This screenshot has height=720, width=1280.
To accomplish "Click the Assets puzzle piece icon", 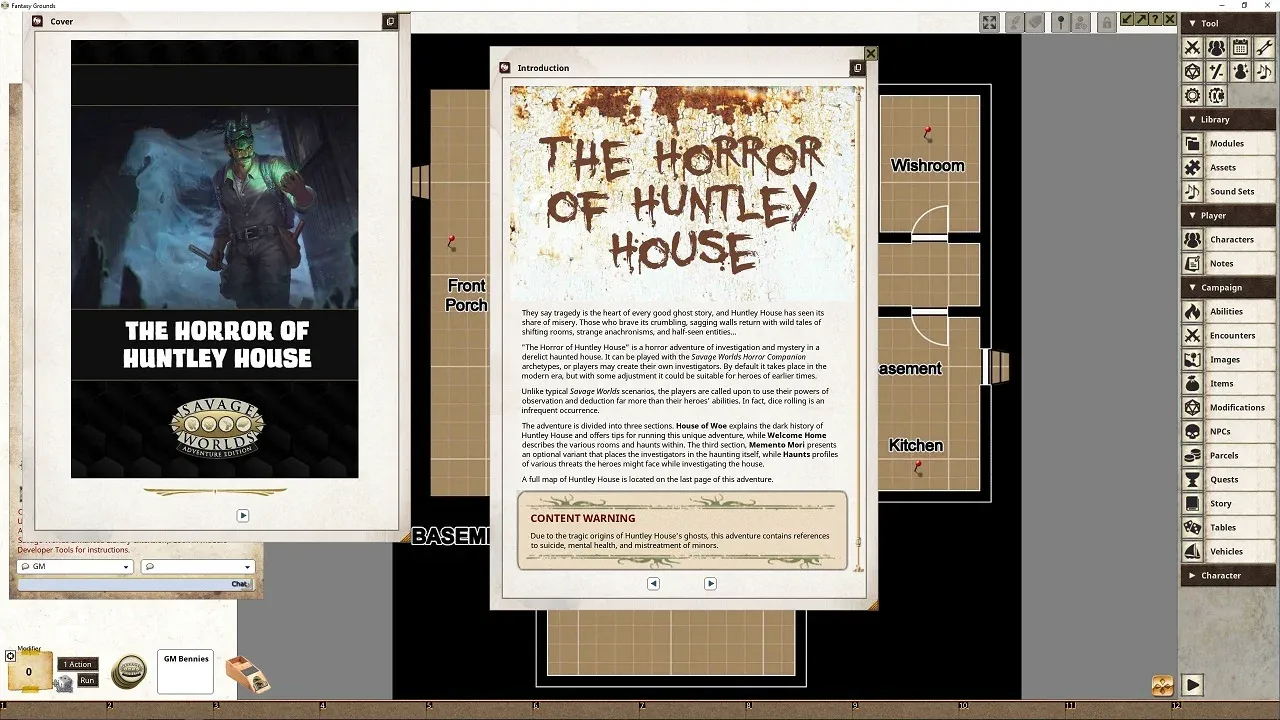I will pos(1192,167).
